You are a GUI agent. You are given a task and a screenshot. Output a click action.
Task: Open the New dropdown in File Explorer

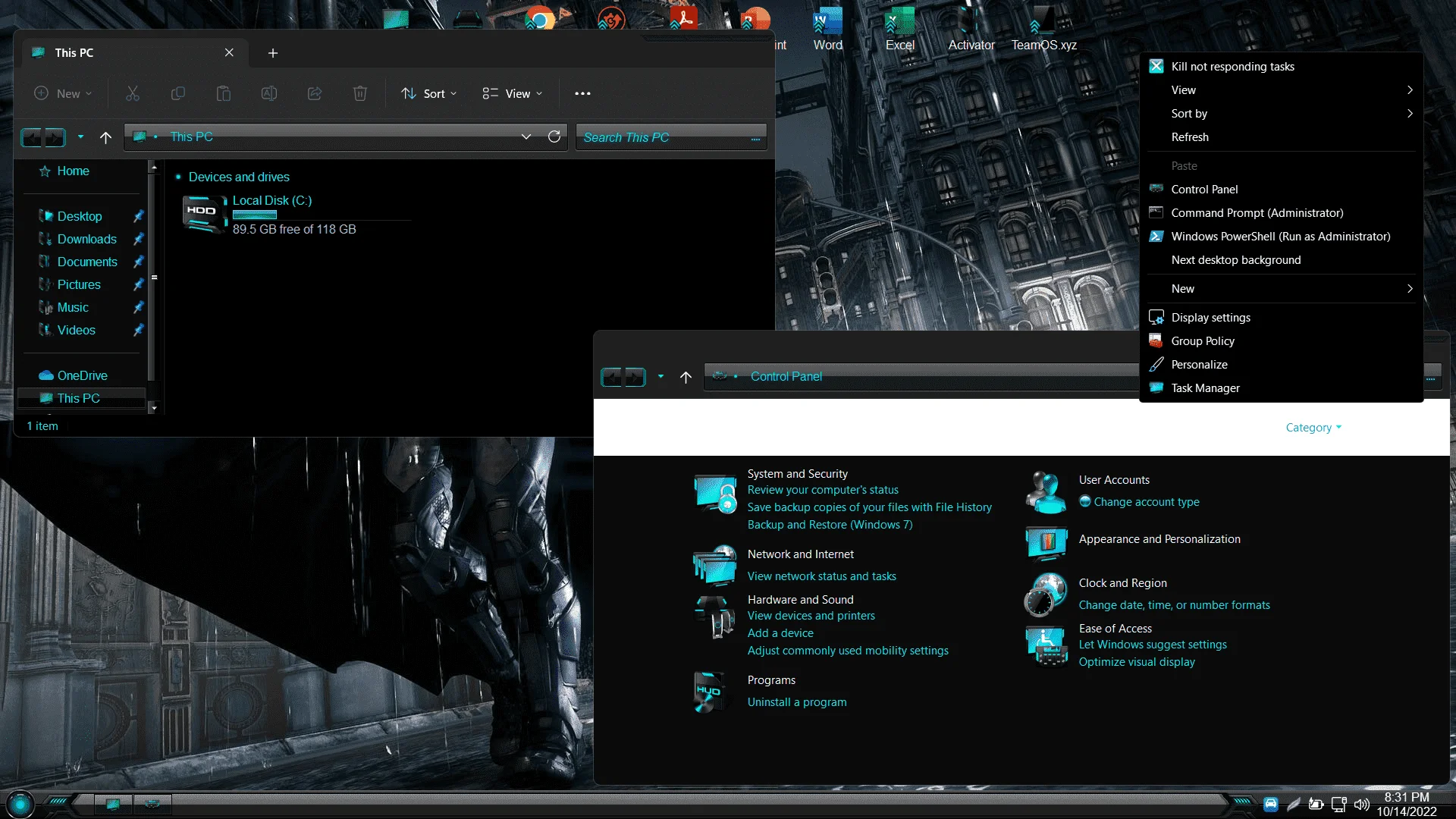[x=64, y=93]
